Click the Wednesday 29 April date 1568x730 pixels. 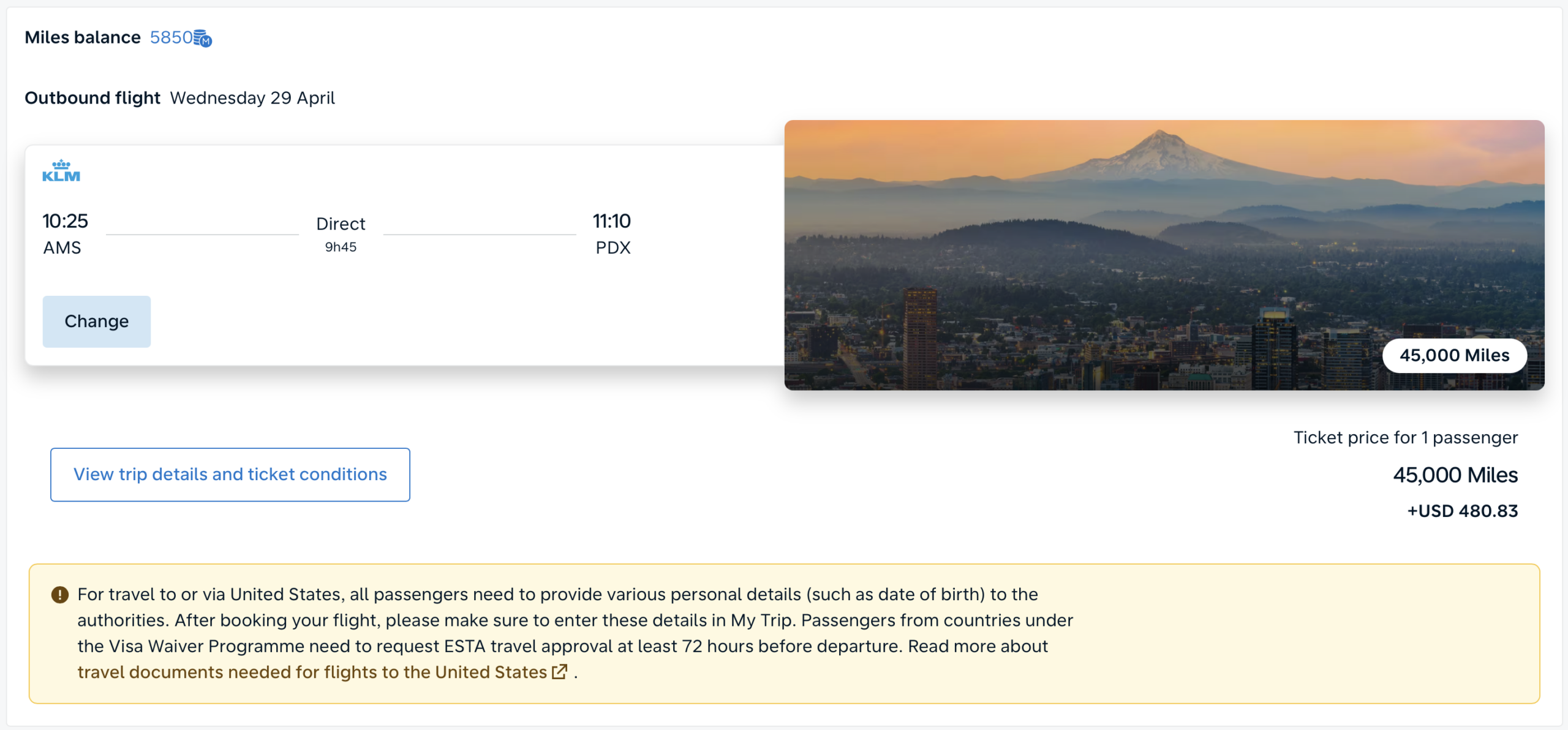252,98
